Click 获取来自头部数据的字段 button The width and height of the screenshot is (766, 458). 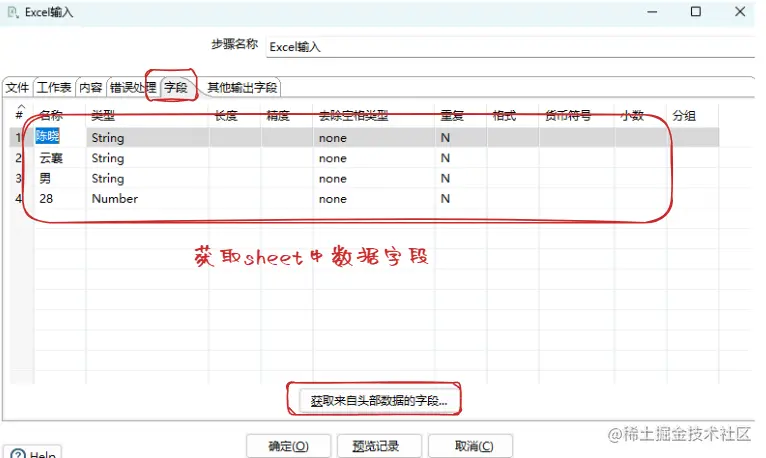379,401
